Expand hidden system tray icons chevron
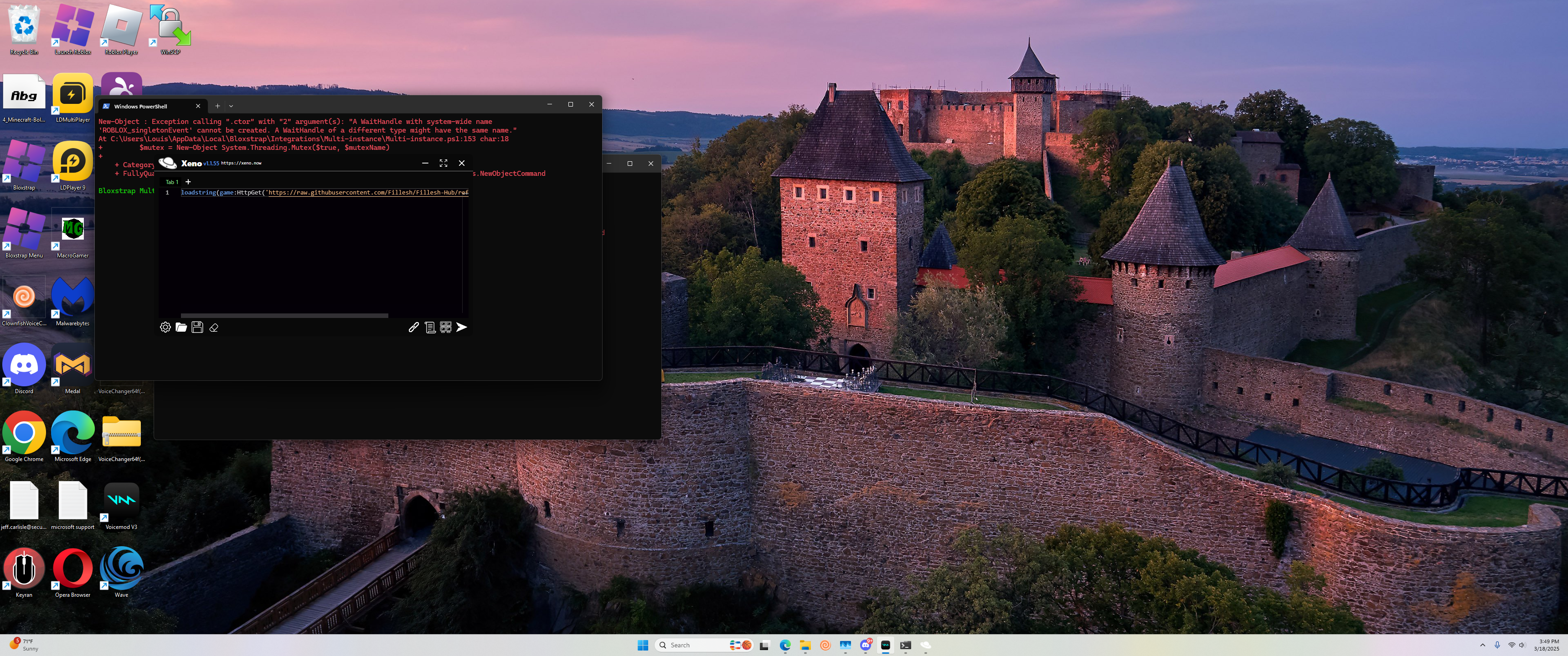 point(1482,645)
